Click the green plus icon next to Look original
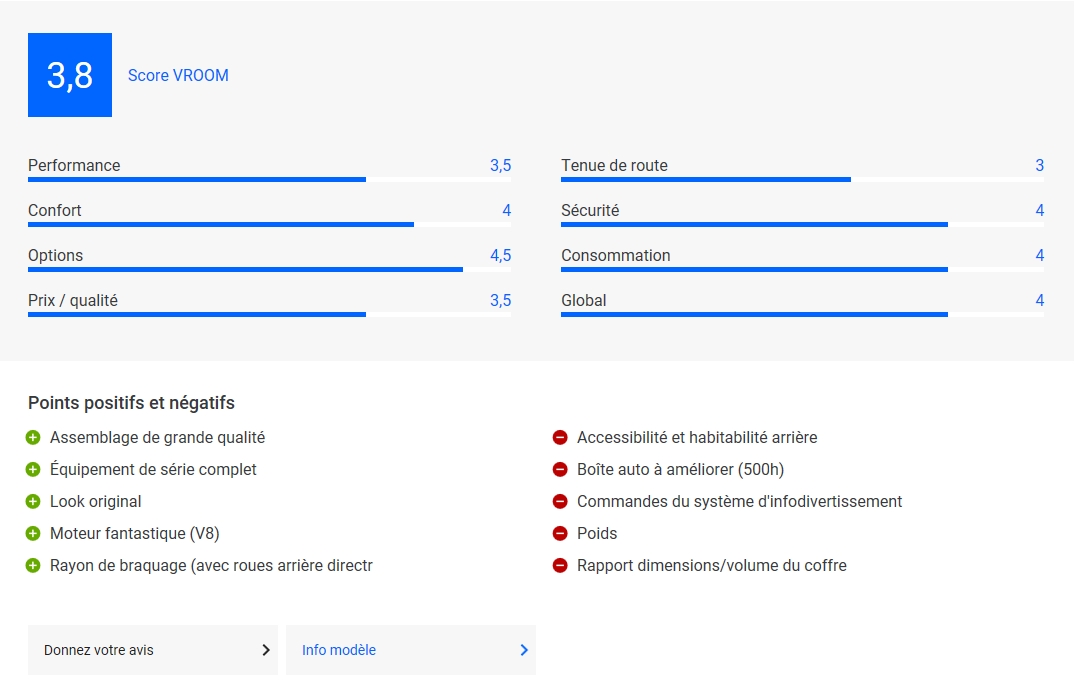1074x681 pixels. coord(33,502)
